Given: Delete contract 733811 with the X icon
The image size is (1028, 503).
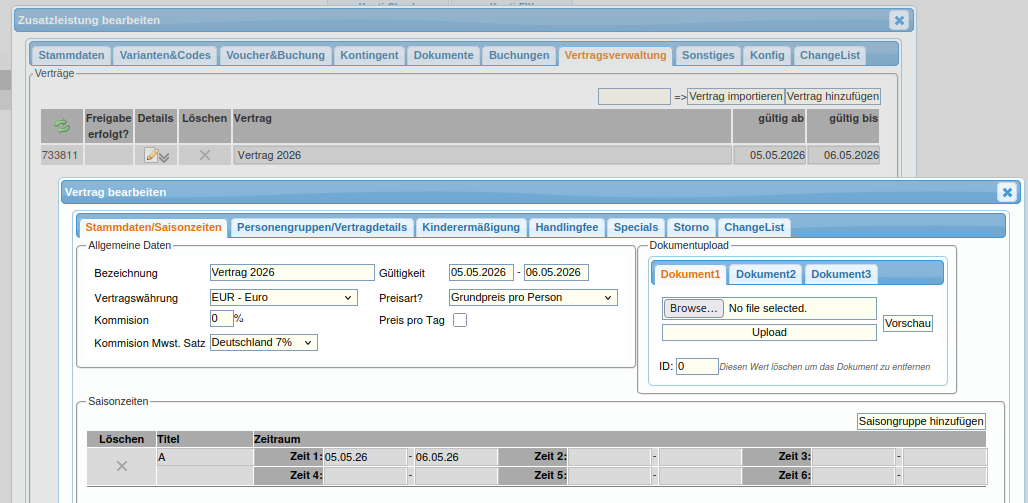Looking at the screenshot, I should coord(205,155).
